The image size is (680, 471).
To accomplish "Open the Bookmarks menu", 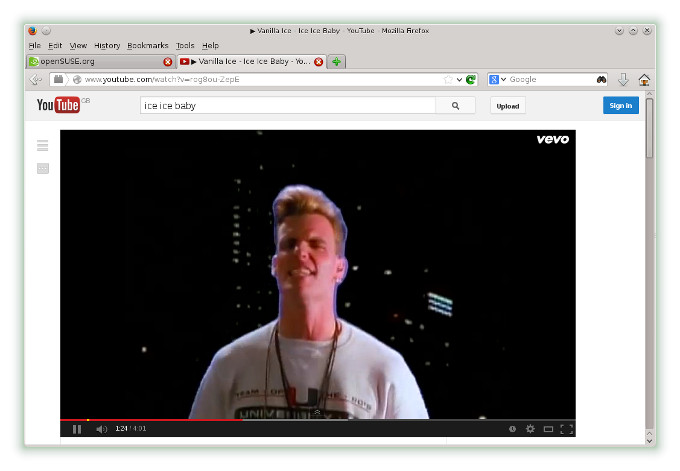I will (147, 46).
